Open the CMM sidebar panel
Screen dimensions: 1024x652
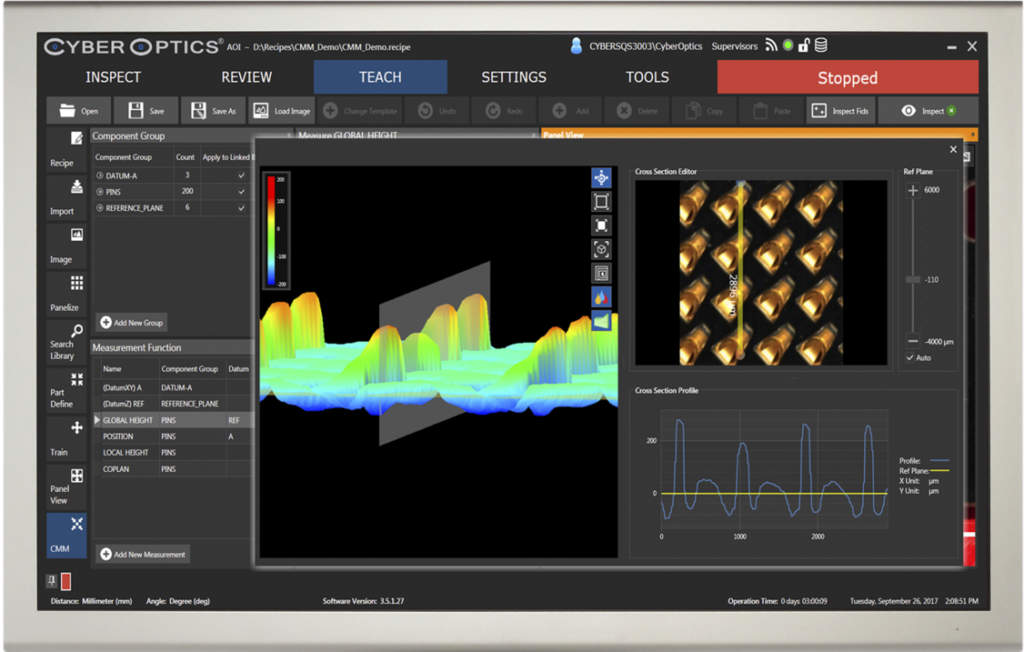coord(66,535)
